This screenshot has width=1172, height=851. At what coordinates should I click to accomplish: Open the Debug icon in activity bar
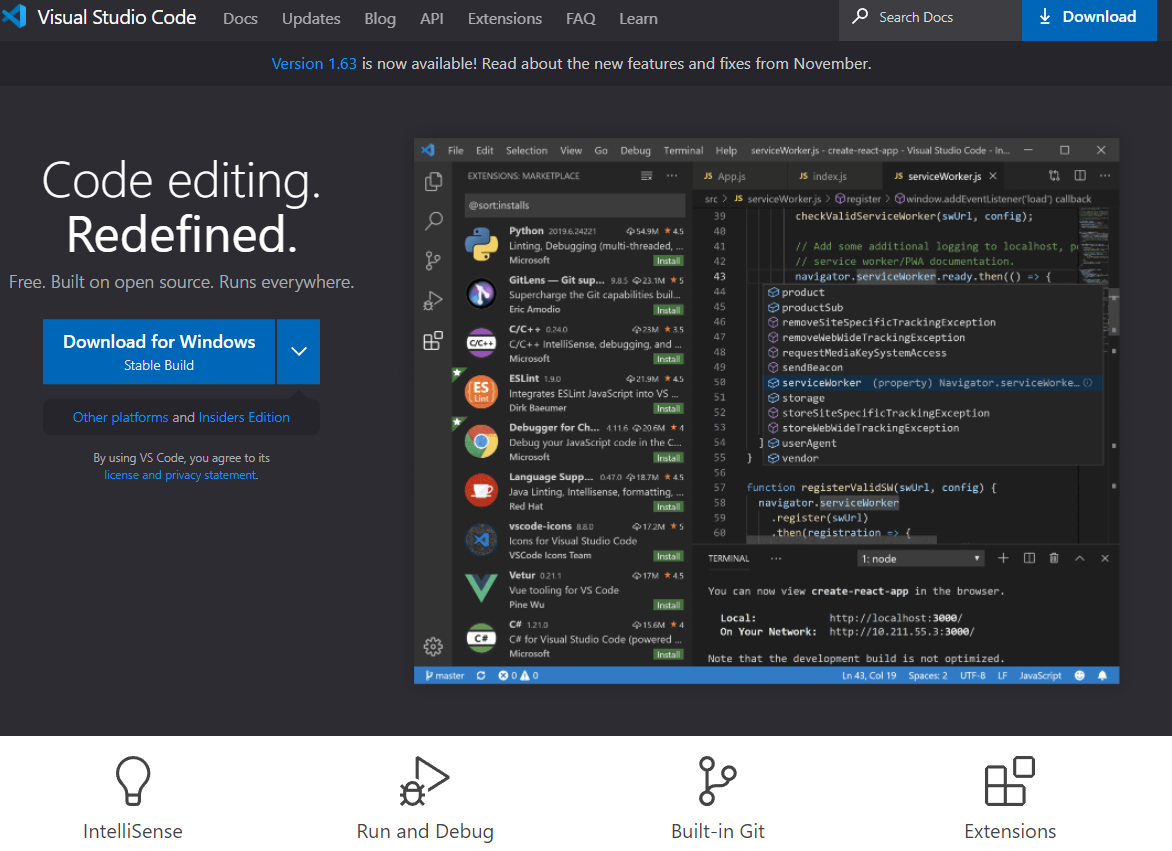434,300
